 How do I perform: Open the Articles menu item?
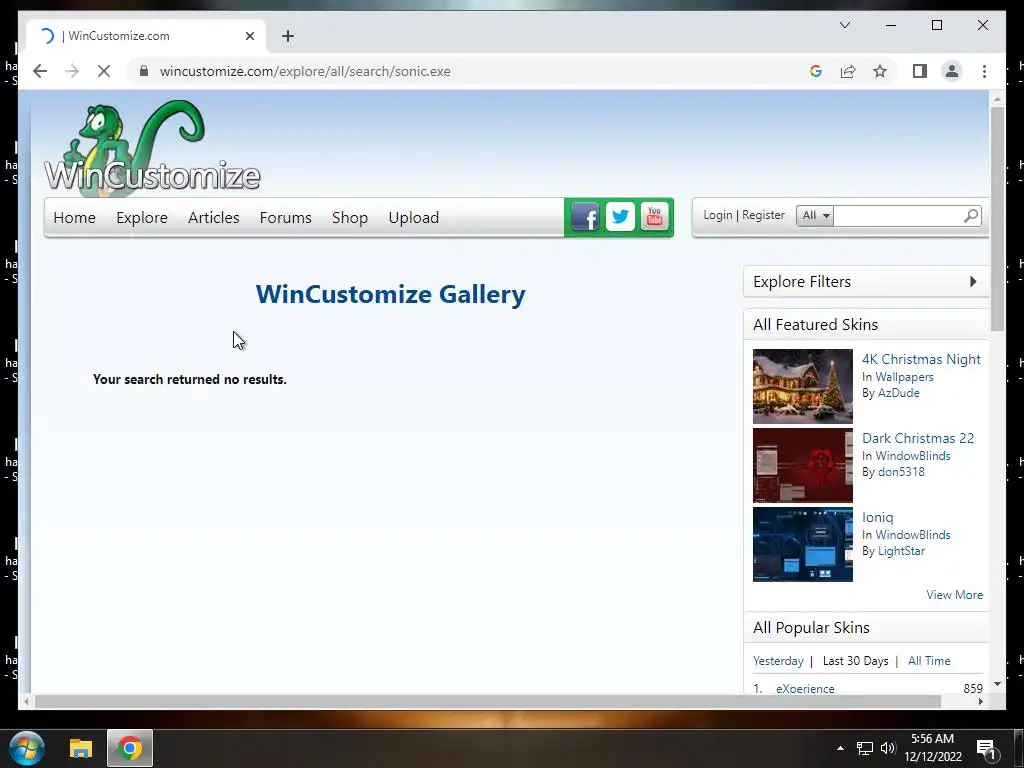214,217
